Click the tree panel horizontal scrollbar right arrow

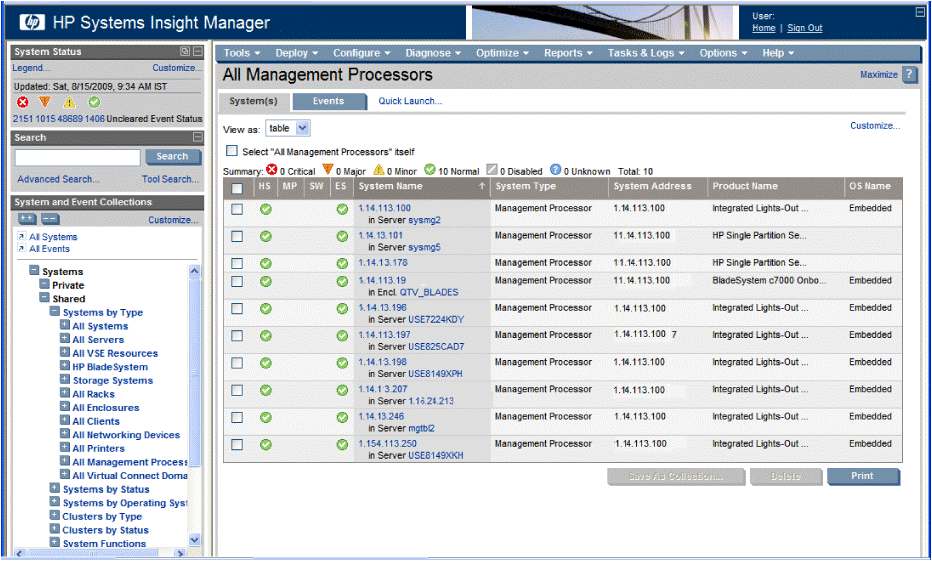click(181, 553)
